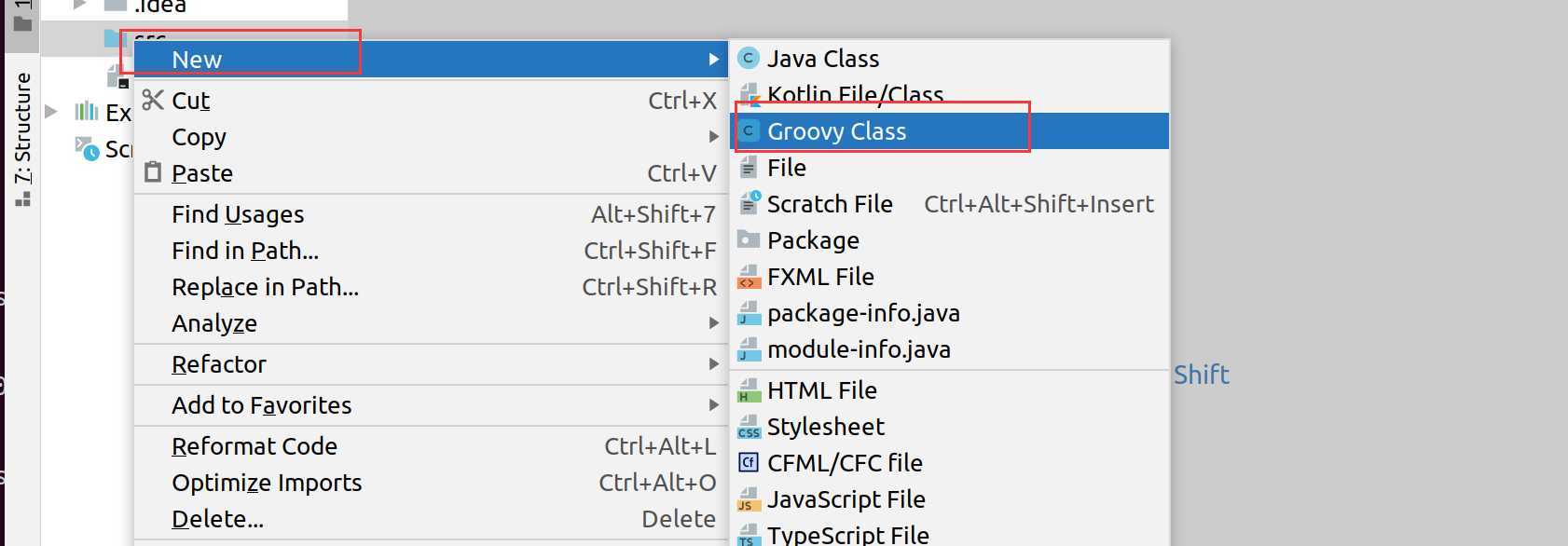Select Package in the New submenu
This screenshot has height=546, width=1568.
click(813, 240)
